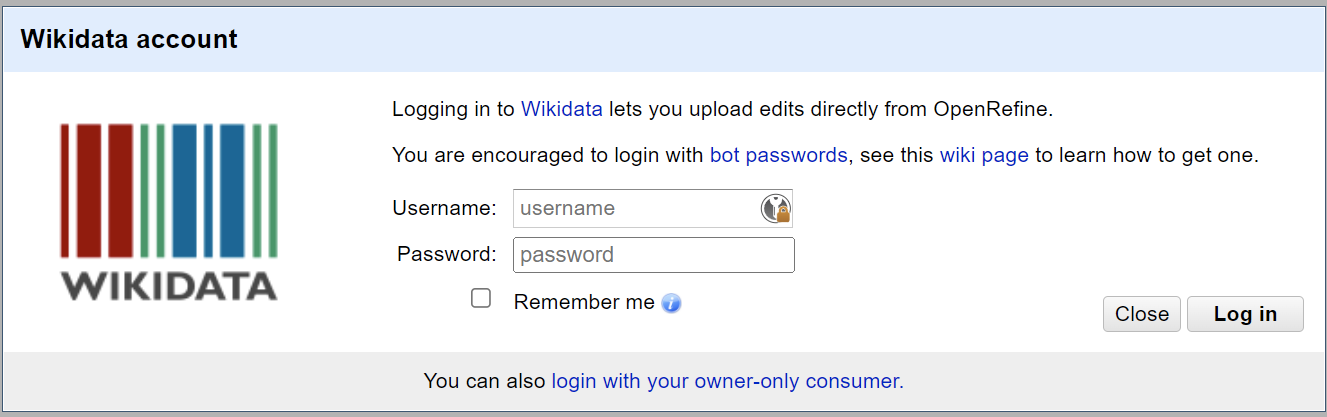
Task: Click the WIKIDATA wordmark under the logo
Action: pyautogui.click(x=168, y=286)
